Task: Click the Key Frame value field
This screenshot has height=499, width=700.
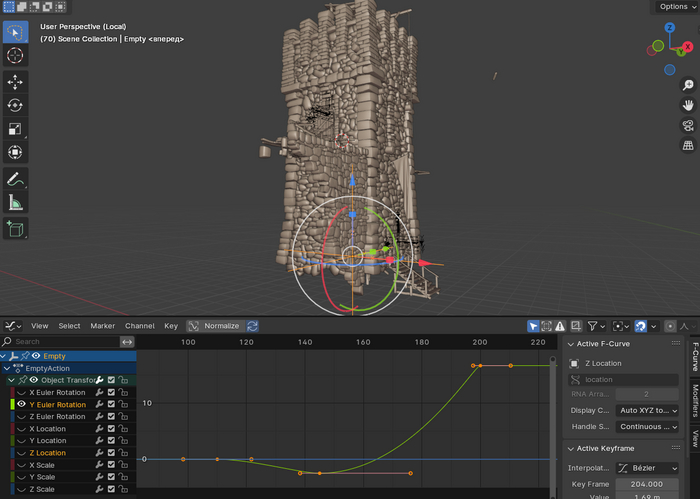Action: [x=646, y=484]
